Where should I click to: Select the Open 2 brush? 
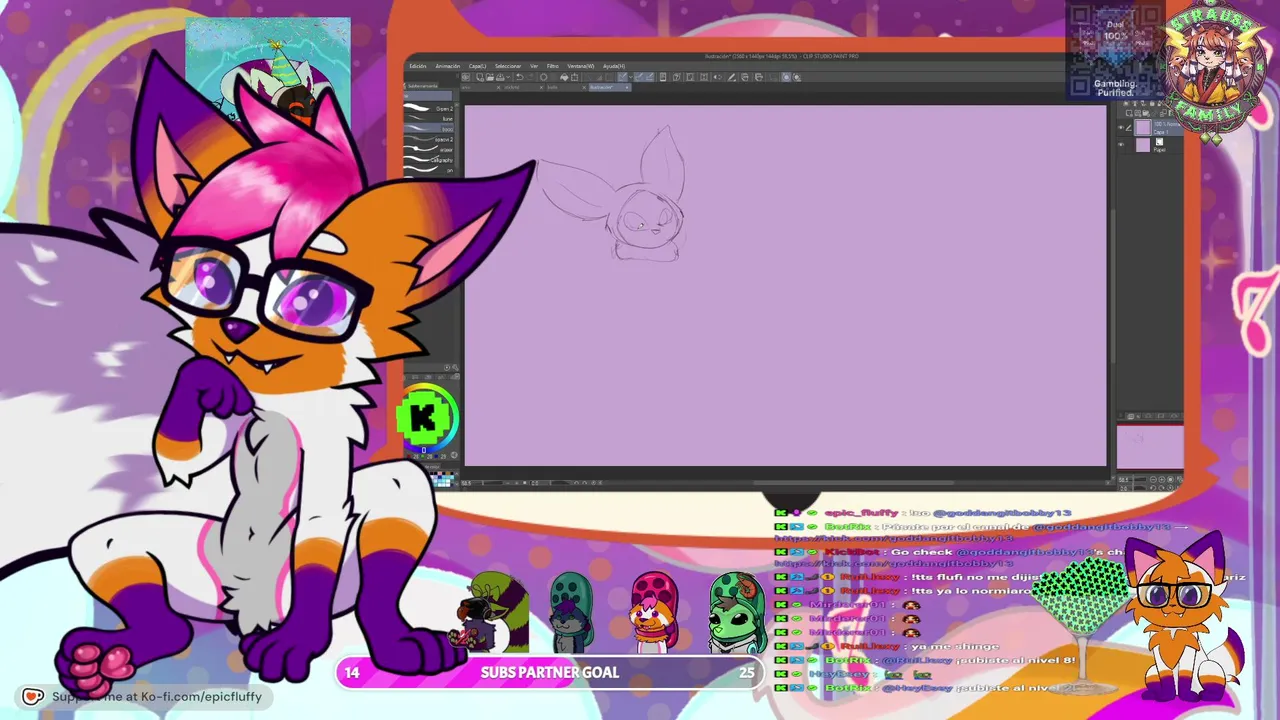(429, 108)
